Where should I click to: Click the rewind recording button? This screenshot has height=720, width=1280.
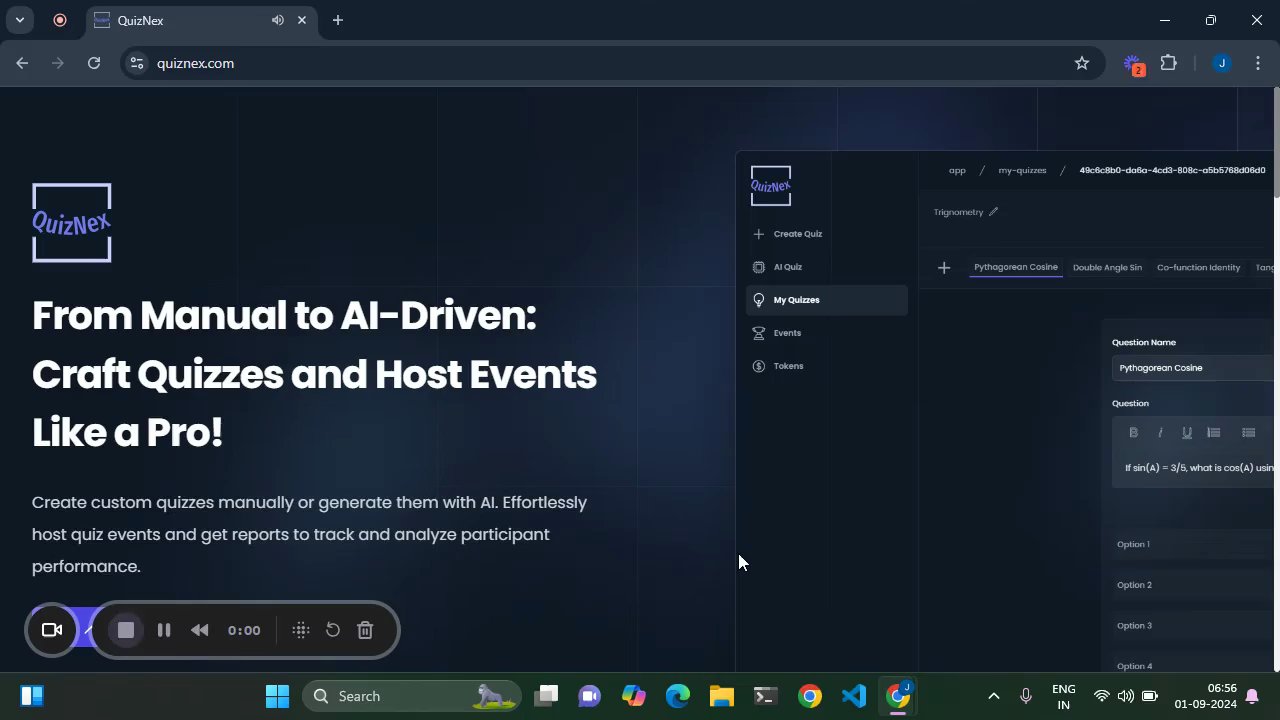point(199,630)
